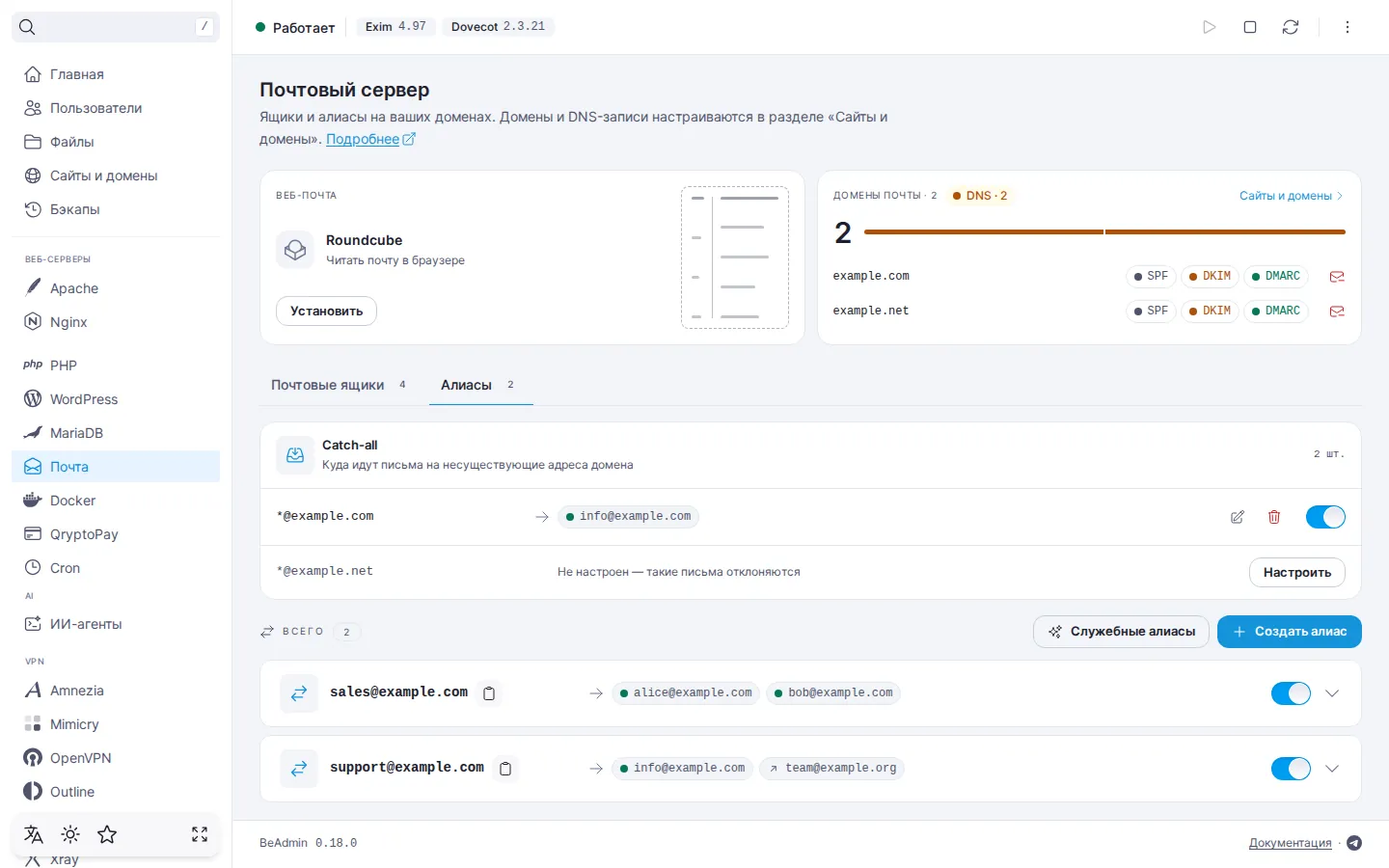
Task: Copy the support@example.com alias address
Action: [505, 769]
